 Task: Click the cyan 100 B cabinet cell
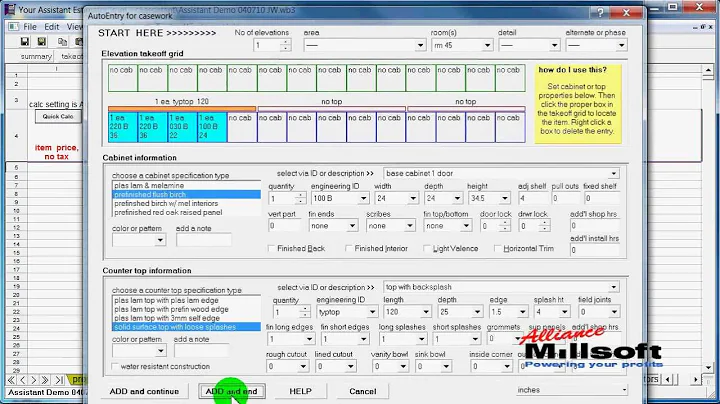click(212, 127)
